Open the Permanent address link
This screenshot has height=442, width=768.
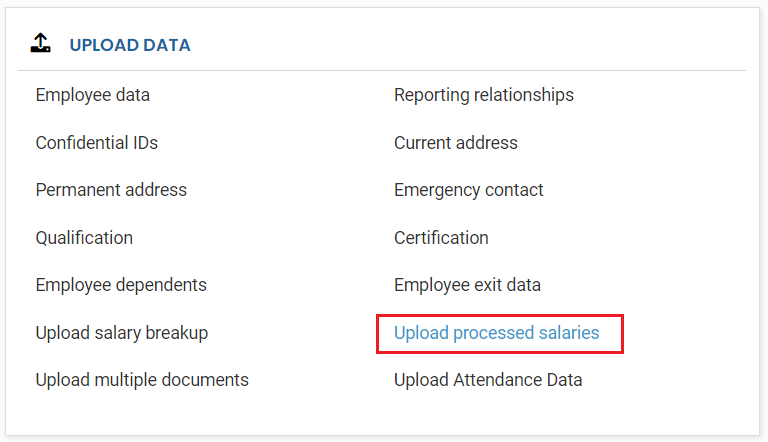pyautogui.click(x=111, y=190)
